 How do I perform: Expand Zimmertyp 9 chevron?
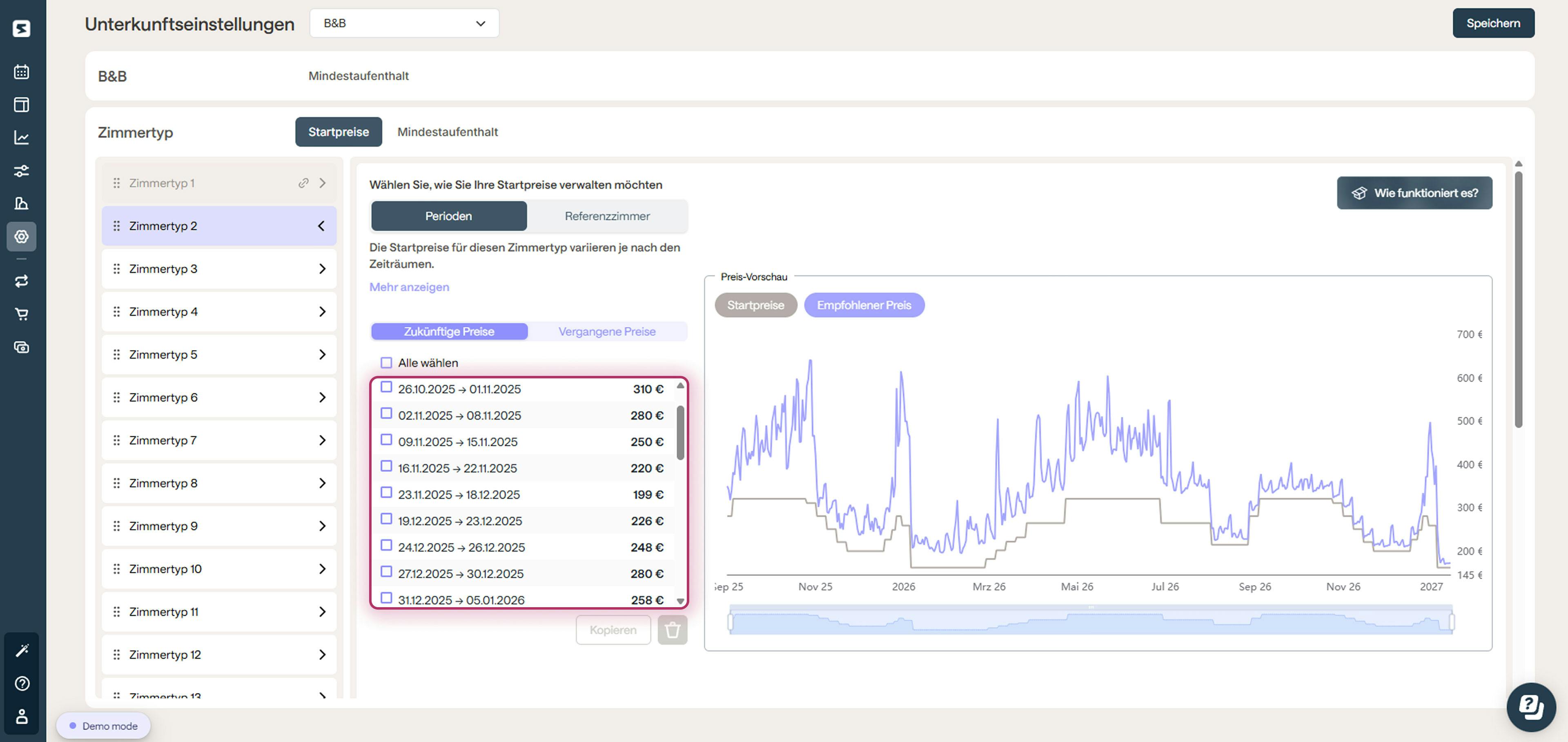tap(322, 526)
